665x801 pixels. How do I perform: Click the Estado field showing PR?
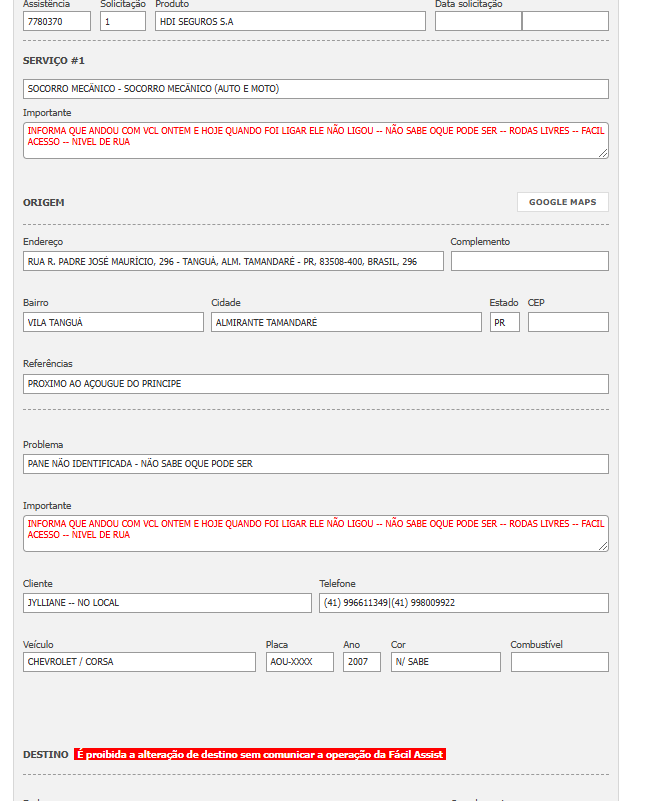(x=504, y=322)
